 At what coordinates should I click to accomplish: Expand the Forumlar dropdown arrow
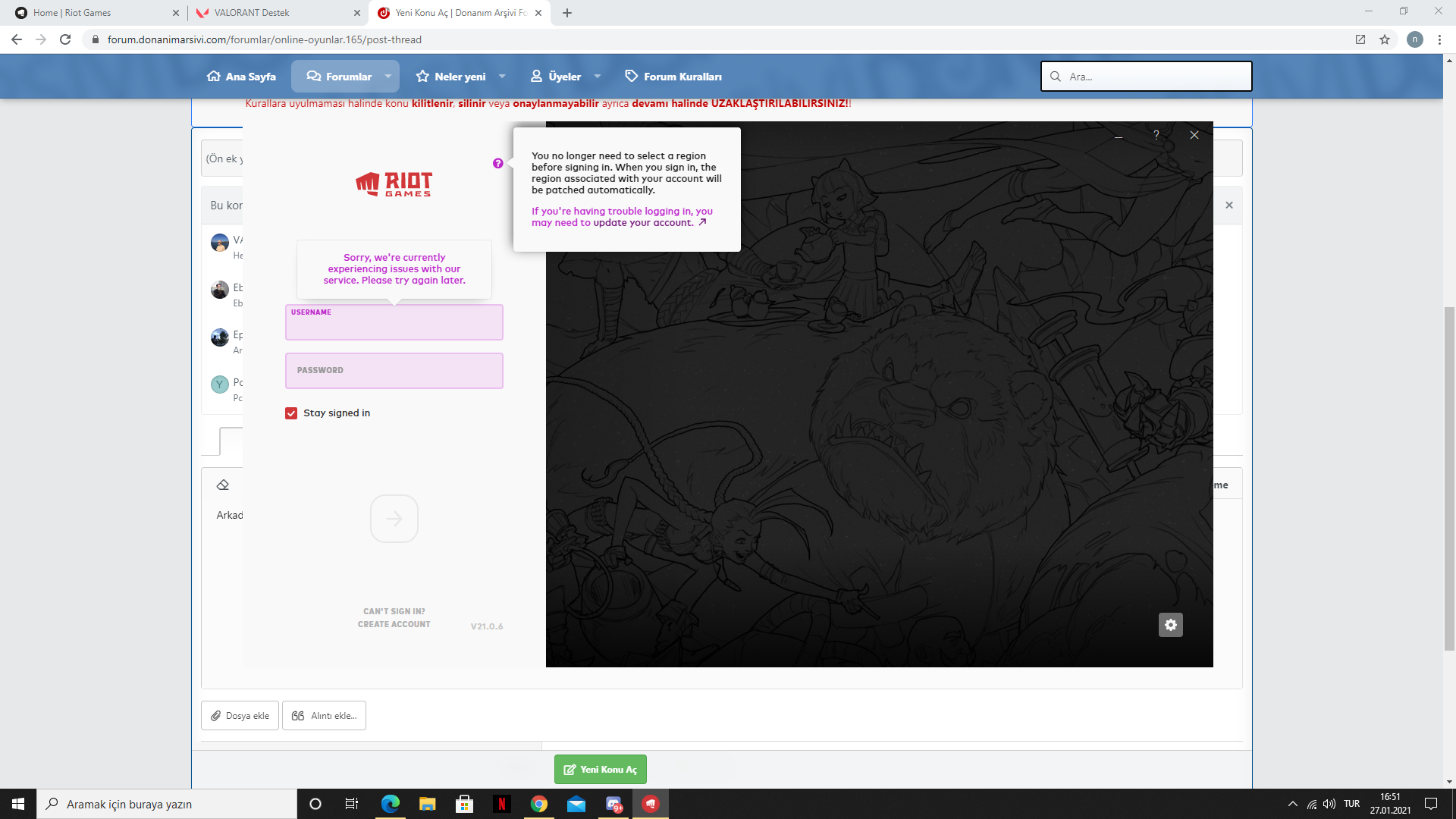pos(388,77)
